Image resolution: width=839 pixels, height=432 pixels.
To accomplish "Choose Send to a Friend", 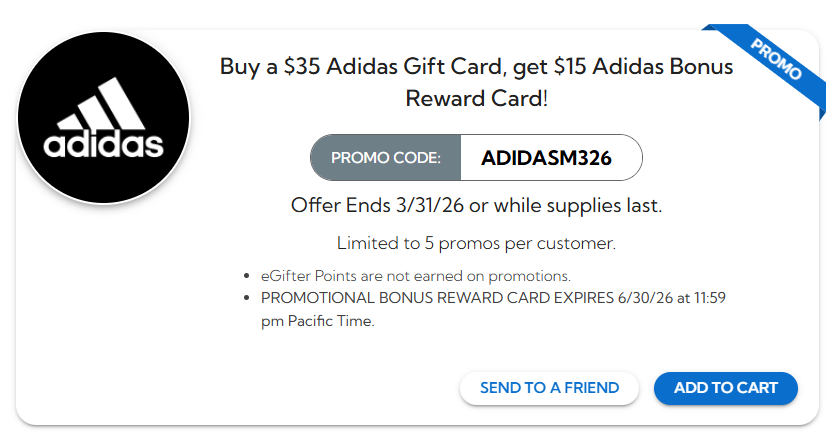I will pos(549,388).
